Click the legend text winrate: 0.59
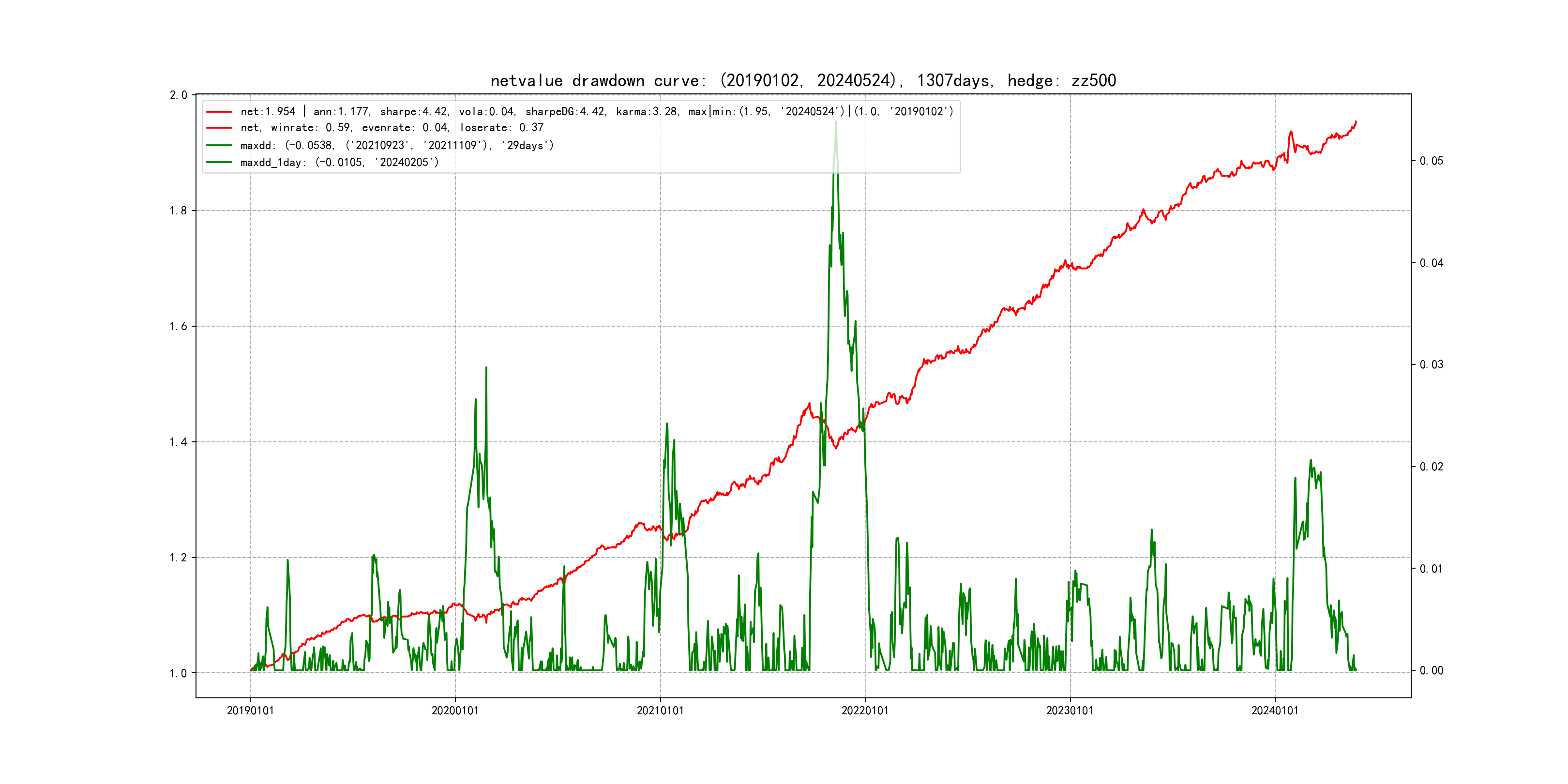 311,128
